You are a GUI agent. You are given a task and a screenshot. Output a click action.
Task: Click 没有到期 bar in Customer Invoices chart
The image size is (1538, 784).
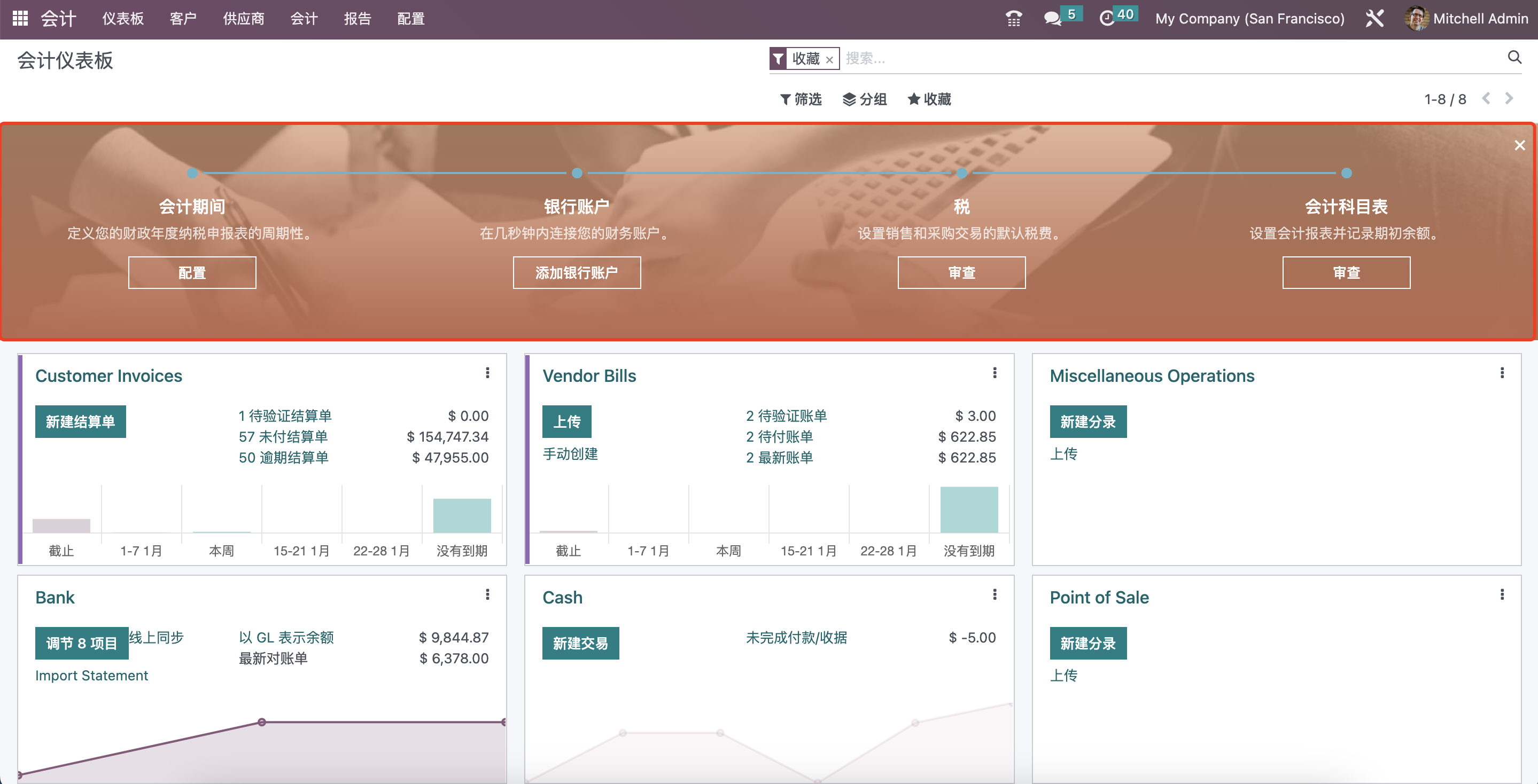tap(462, 515)
